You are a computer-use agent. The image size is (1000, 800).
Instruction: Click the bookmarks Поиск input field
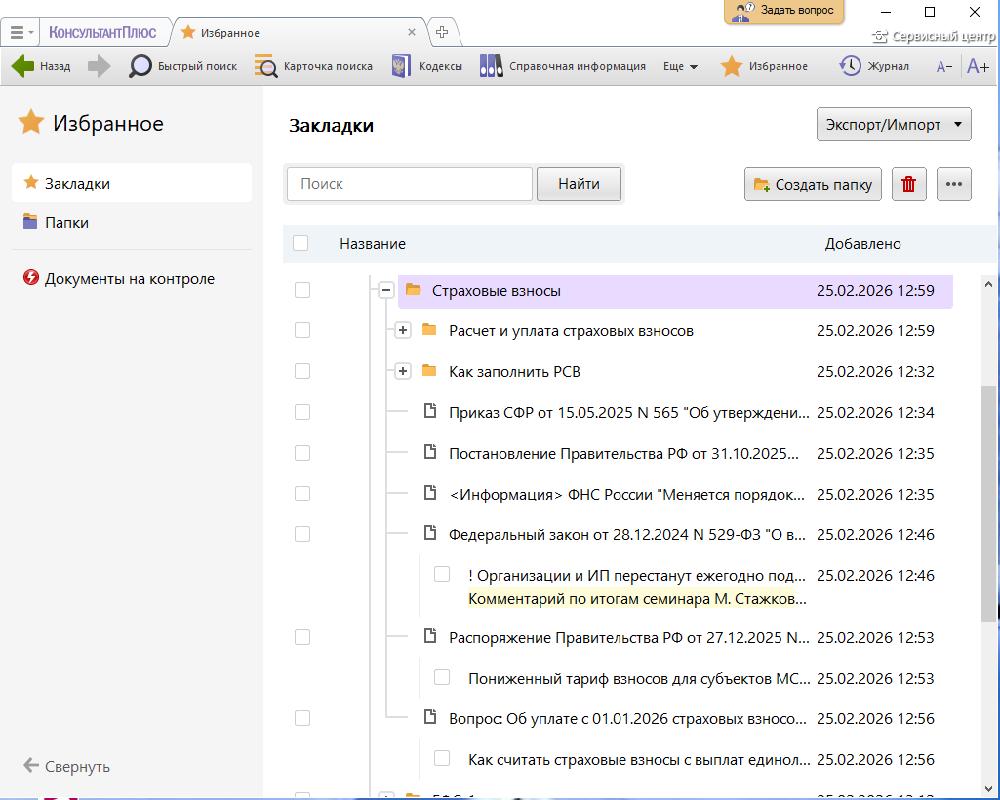pyautogui.click(x=409, y=184)
